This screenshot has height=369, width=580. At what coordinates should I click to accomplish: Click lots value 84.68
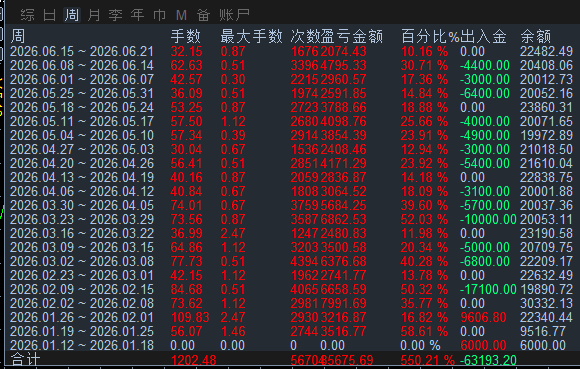tap(186, 290)
